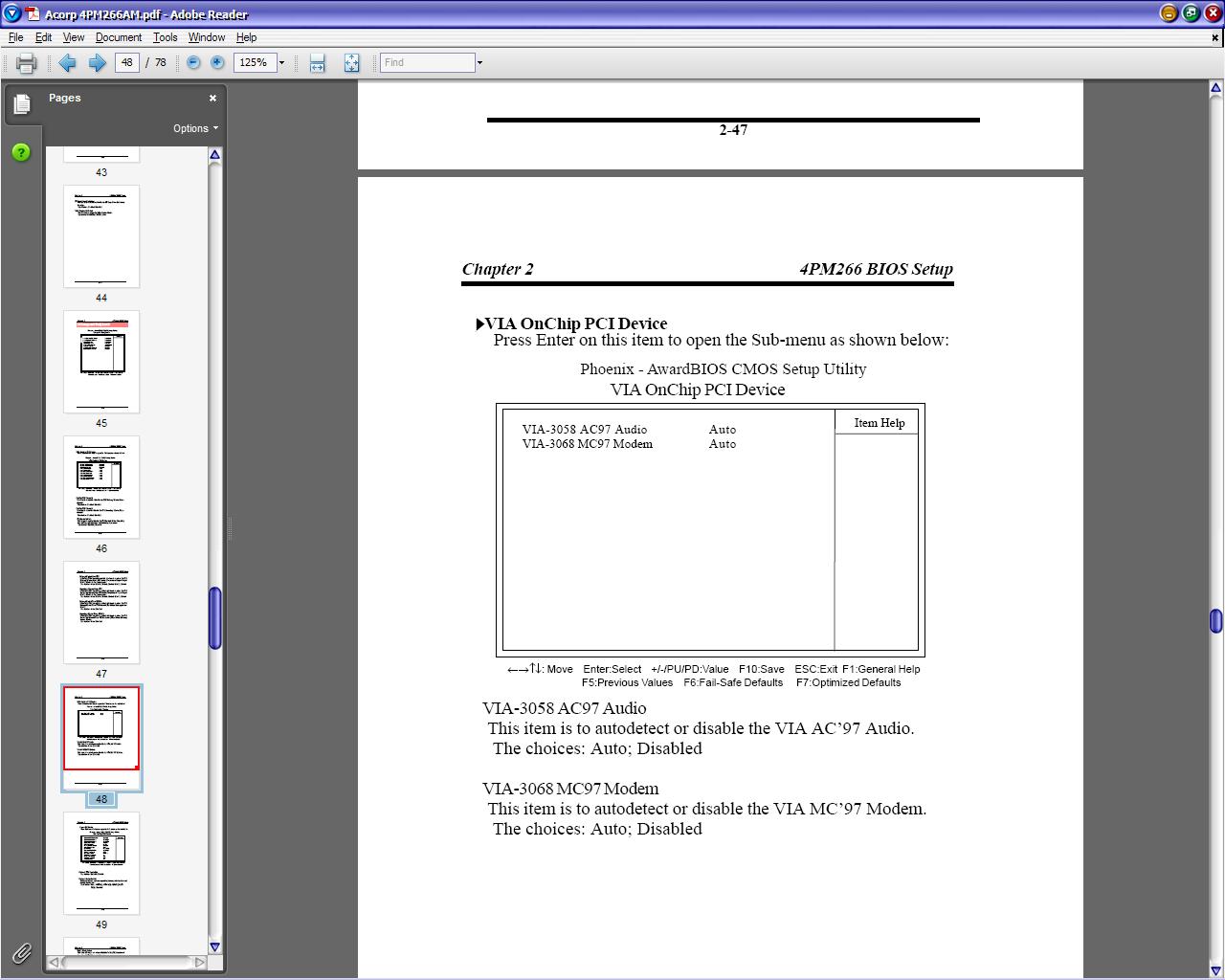Open the Document menu
The height and width of the screenshot is (980, 1225).
(119, 37)
